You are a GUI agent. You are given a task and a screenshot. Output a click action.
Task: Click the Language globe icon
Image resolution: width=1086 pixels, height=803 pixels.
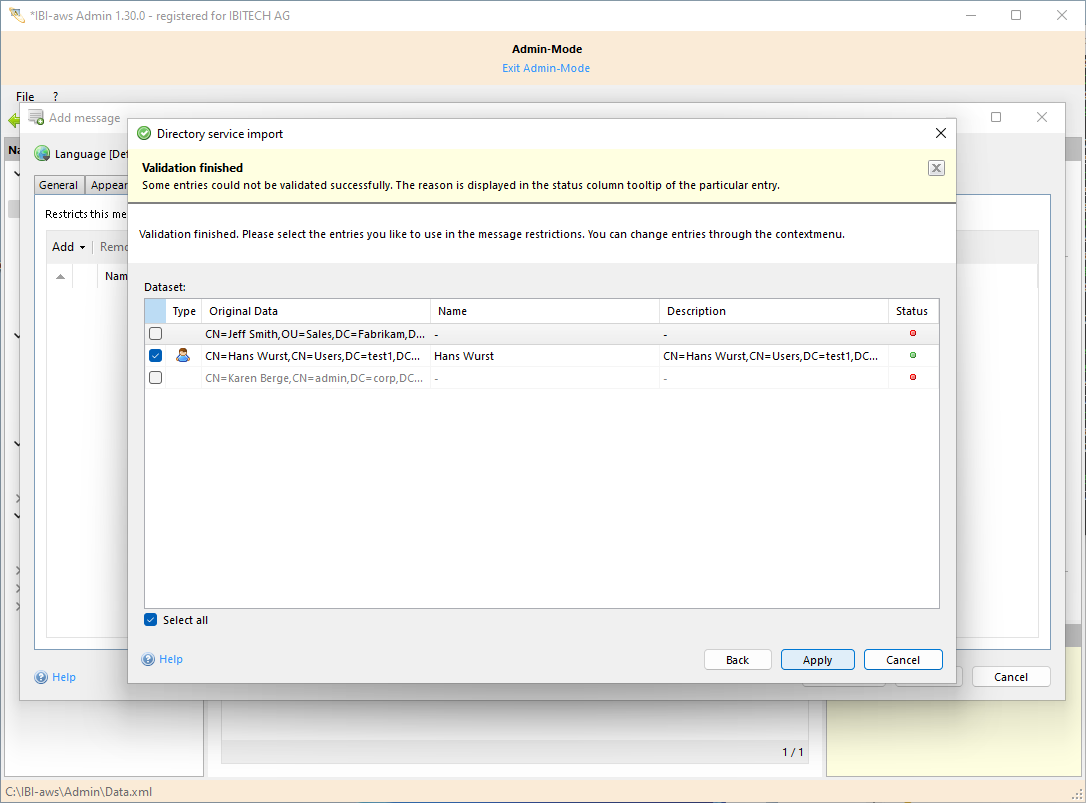(x=42, y=154)
